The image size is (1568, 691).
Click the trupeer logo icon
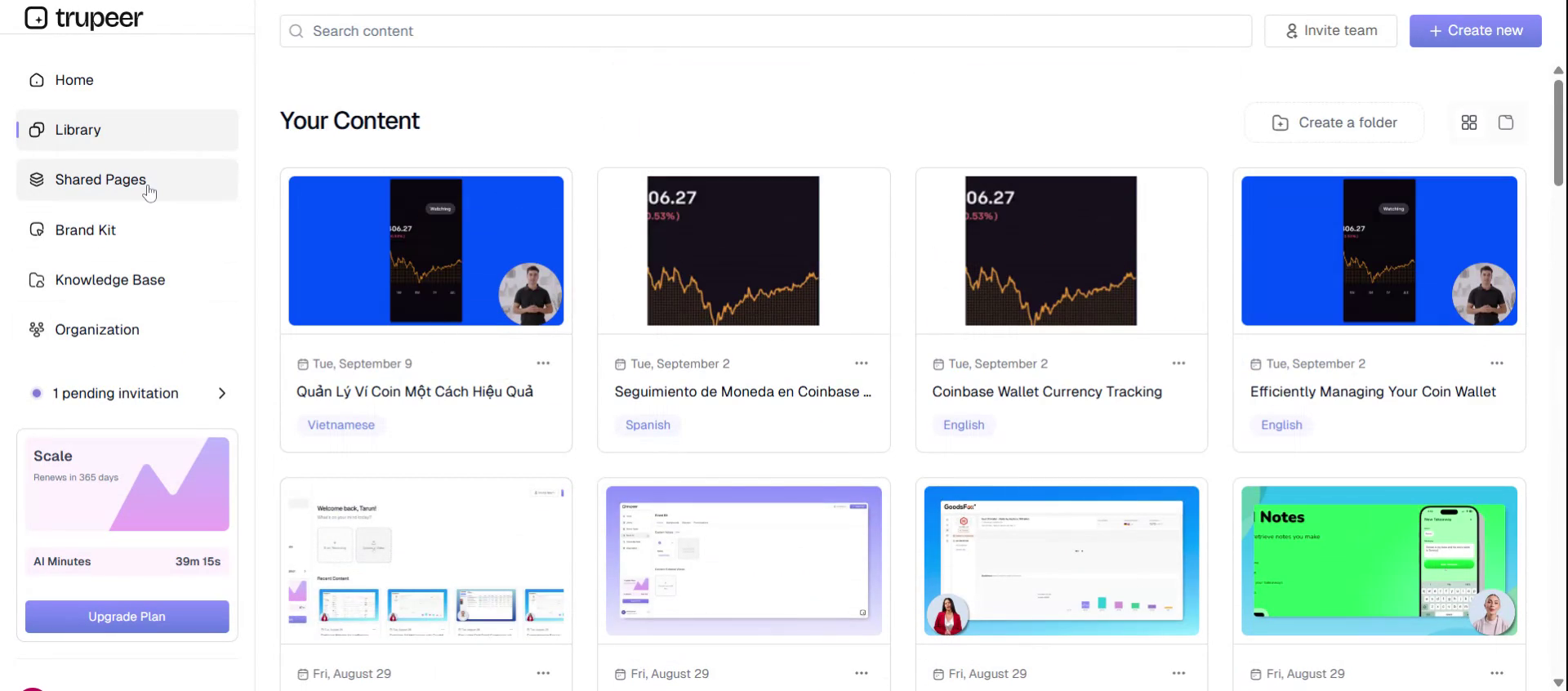[x=36, y=17]
